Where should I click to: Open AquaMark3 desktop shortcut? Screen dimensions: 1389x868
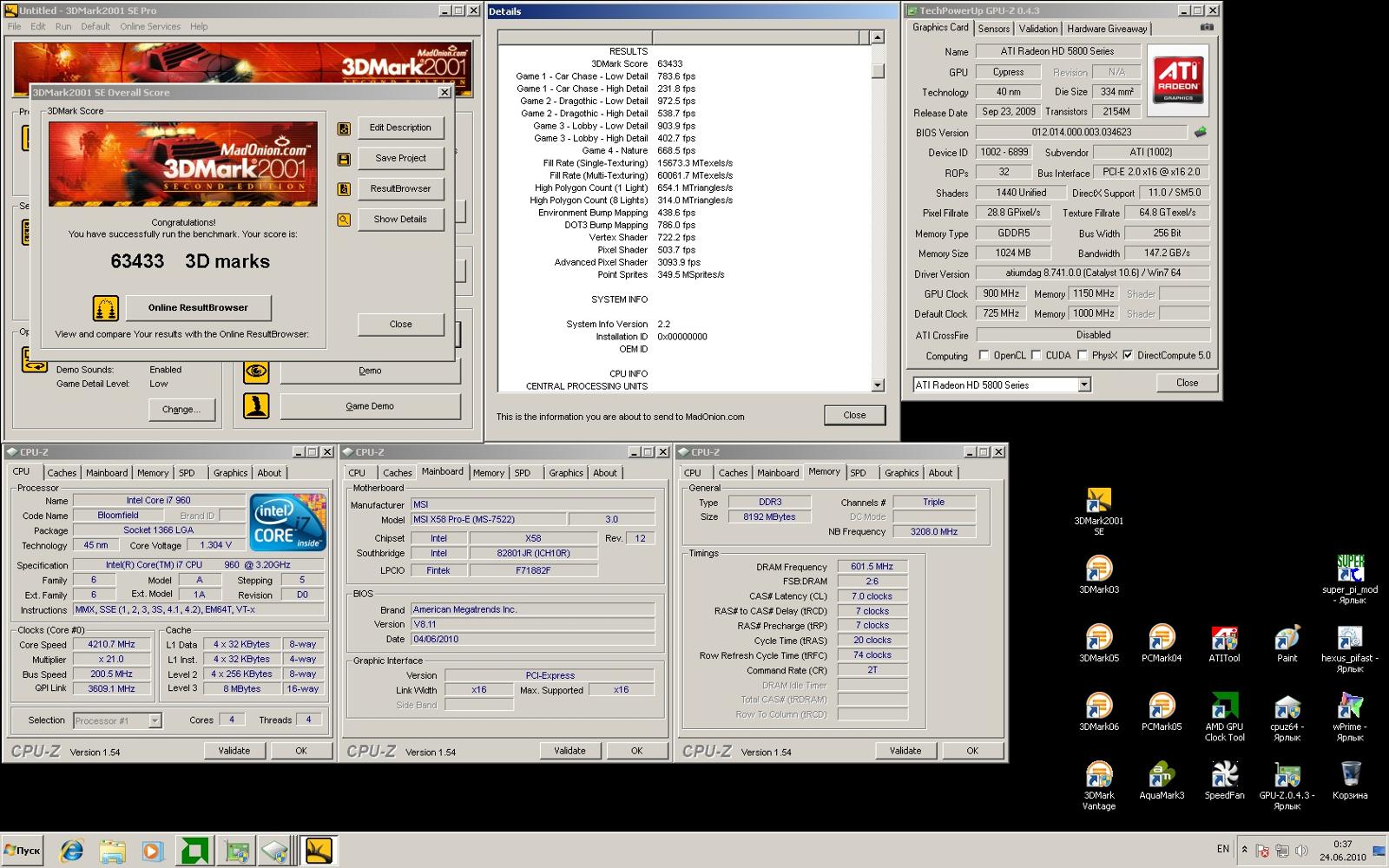[x=1162, y=780]
